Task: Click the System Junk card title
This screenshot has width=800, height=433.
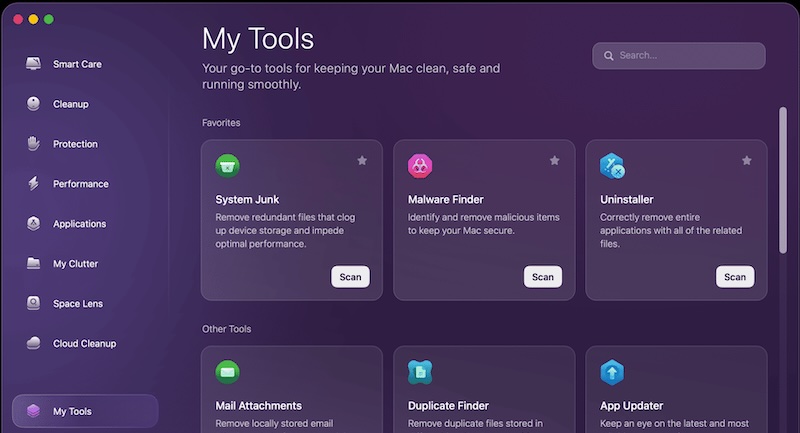Action: [x=247, y=199]
